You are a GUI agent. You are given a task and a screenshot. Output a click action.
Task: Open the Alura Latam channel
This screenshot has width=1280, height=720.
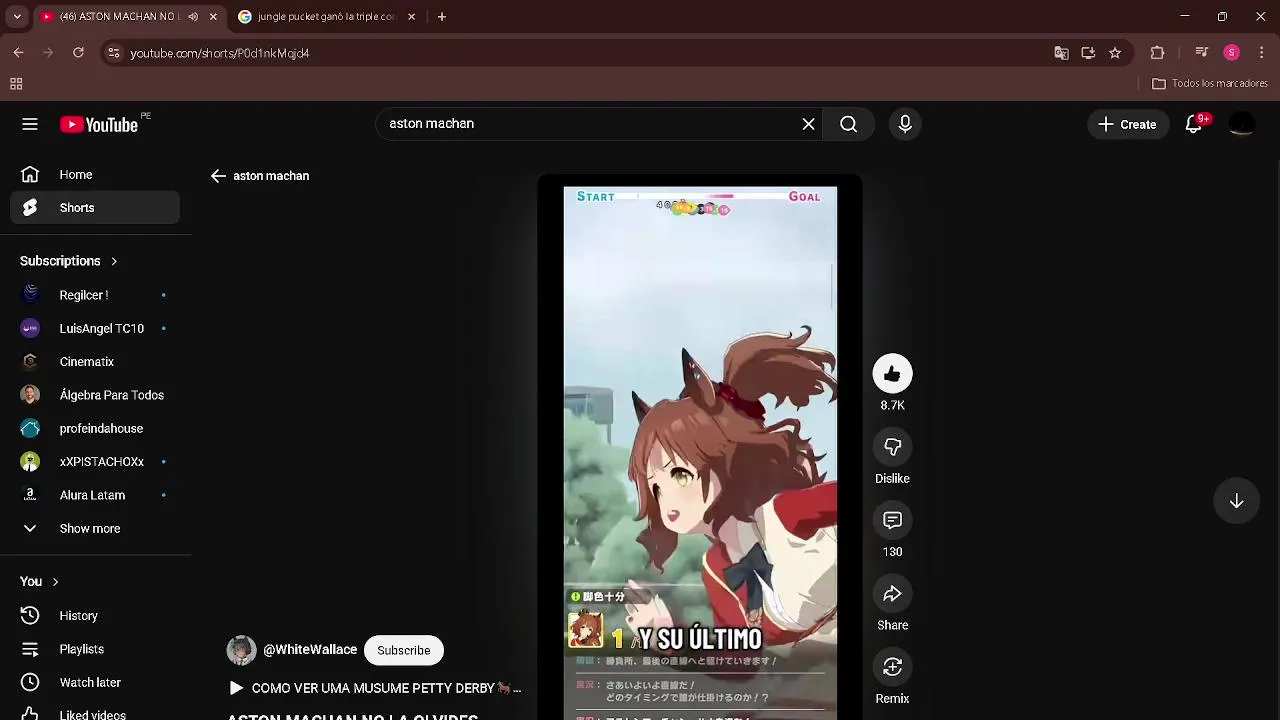pos(95,495)
